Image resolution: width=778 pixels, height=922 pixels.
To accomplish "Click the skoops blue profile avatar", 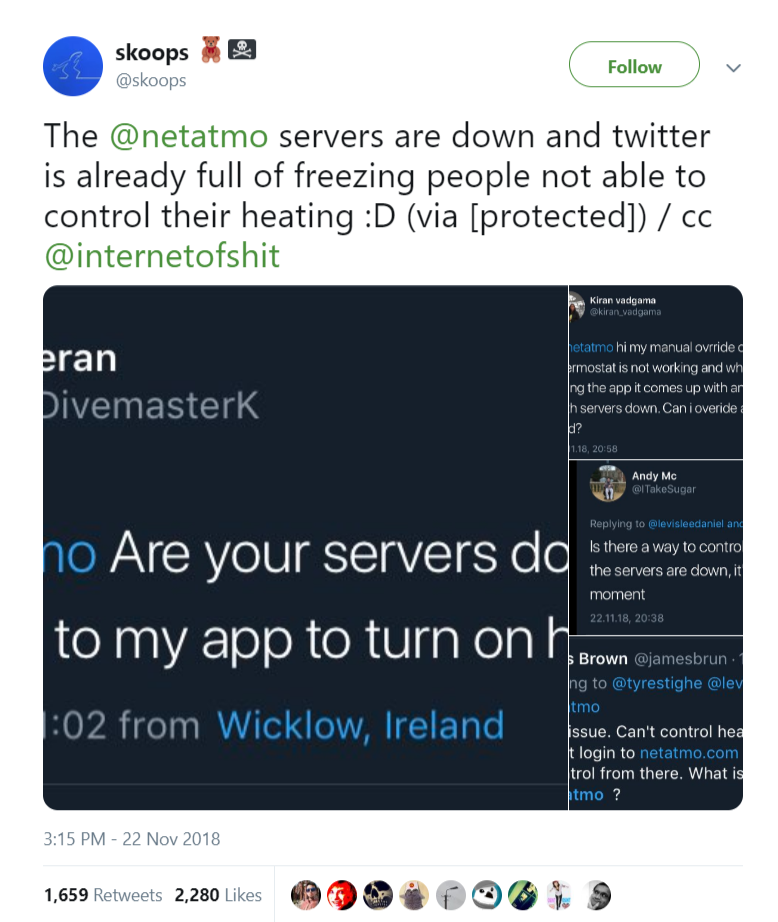I will [73, 66].
